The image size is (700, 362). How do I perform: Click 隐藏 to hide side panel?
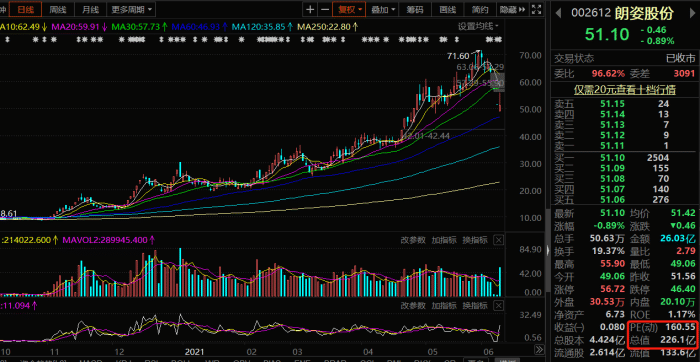tap(512, 9)
